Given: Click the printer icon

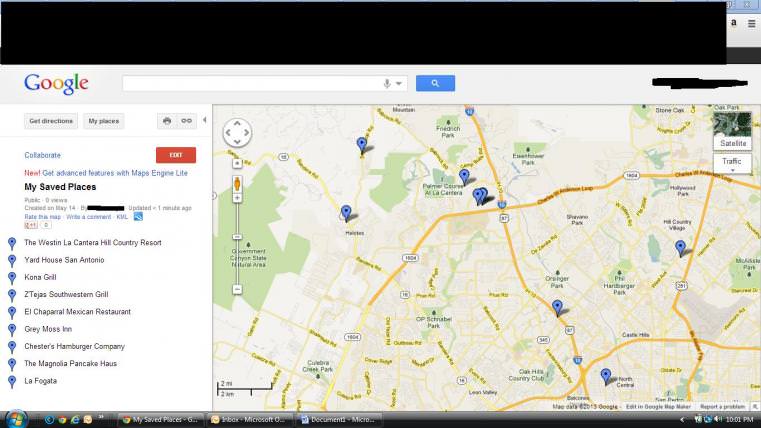Looking at the screenshot, I should pyautogui.click(x=167, y=121).
